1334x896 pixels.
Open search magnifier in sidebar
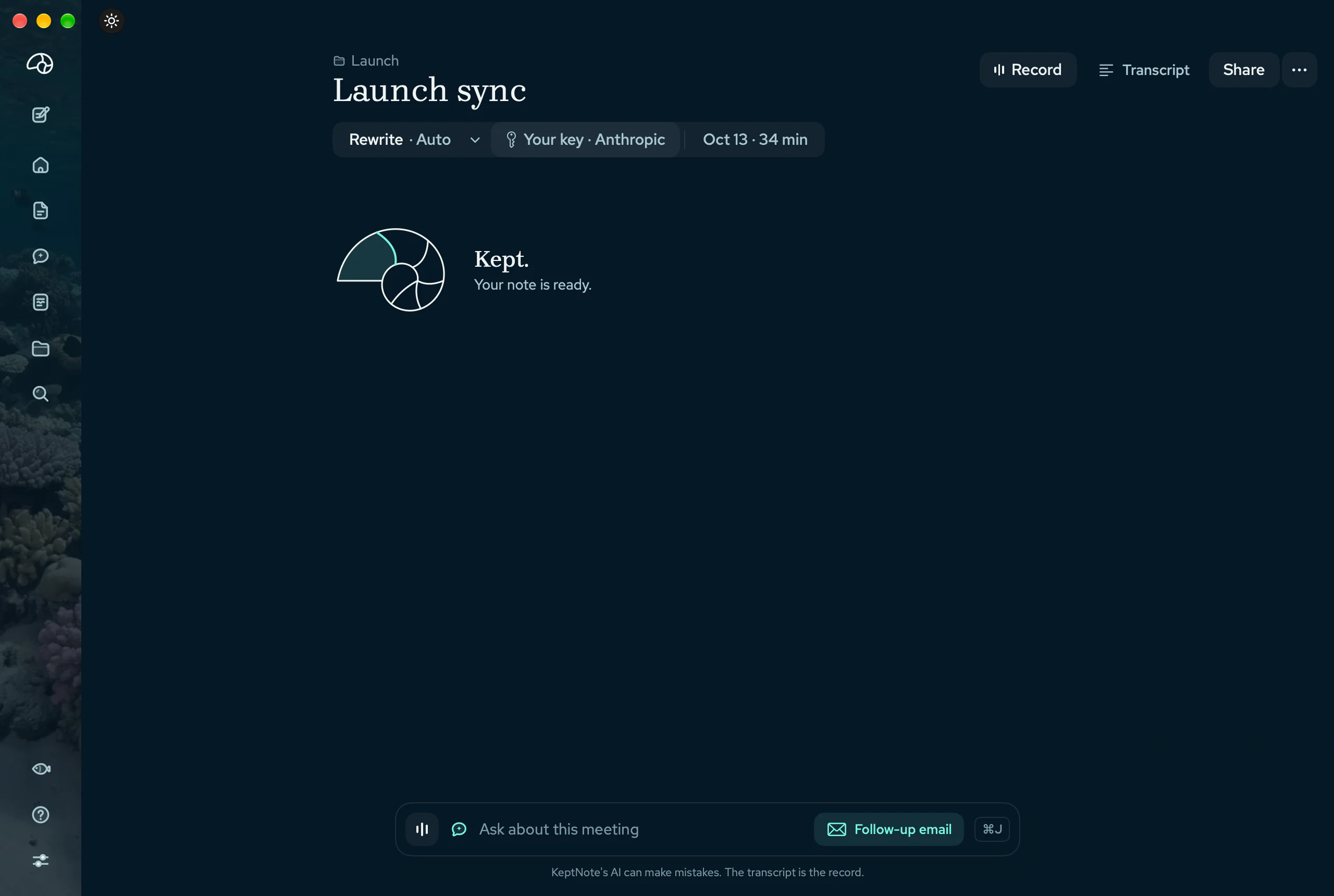pyautogui.click(x=41, y=394)
